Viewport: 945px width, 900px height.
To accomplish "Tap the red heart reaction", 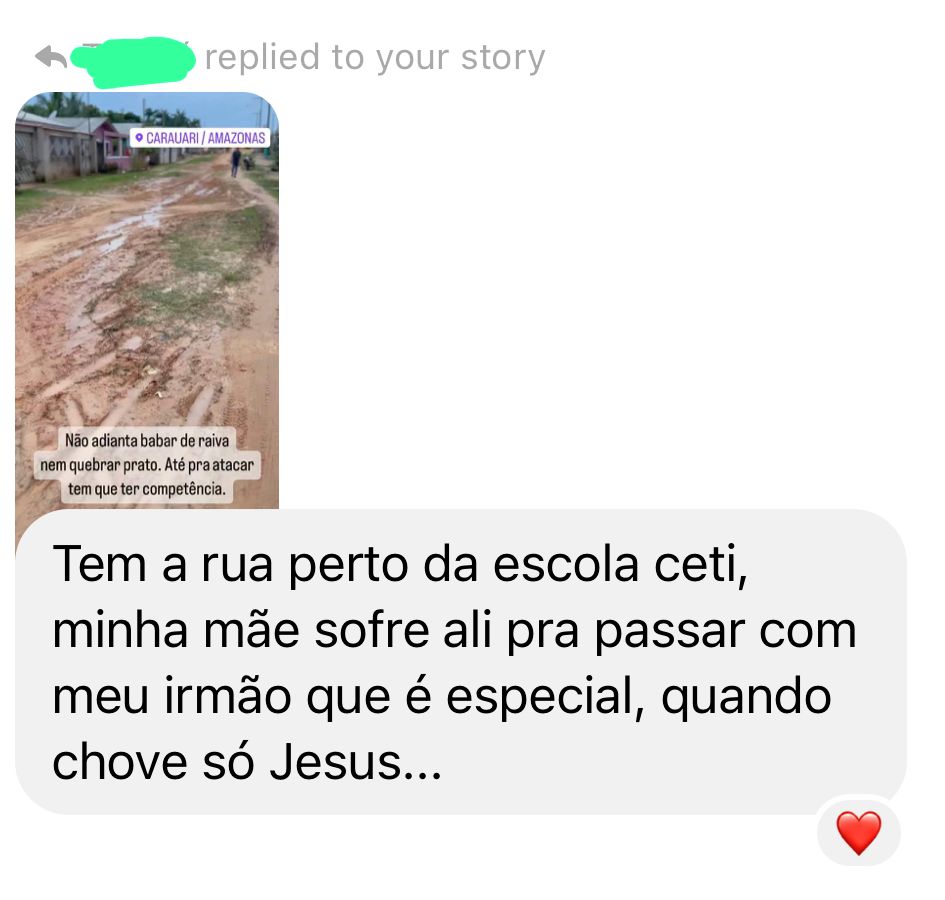I will [858, 833].
